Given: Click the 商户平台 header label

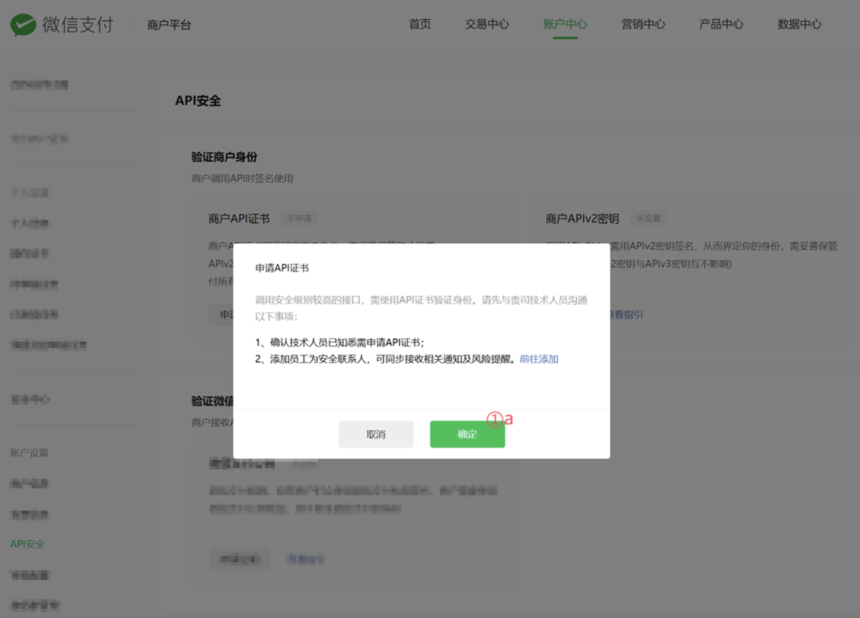Looking at the screenshot, I should point(169,25).
